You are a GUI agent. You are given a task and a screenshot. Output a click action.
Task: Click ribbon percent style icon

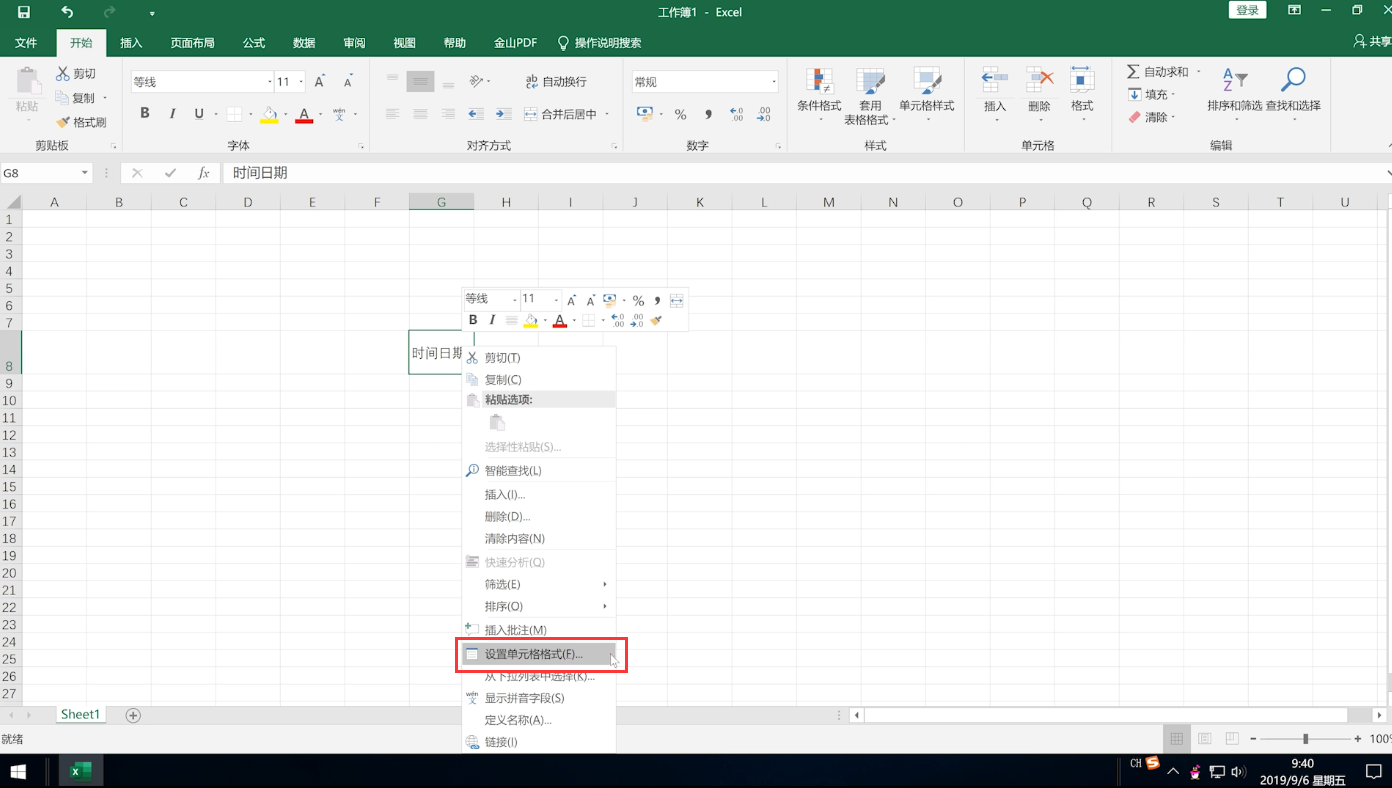[680, 114]
